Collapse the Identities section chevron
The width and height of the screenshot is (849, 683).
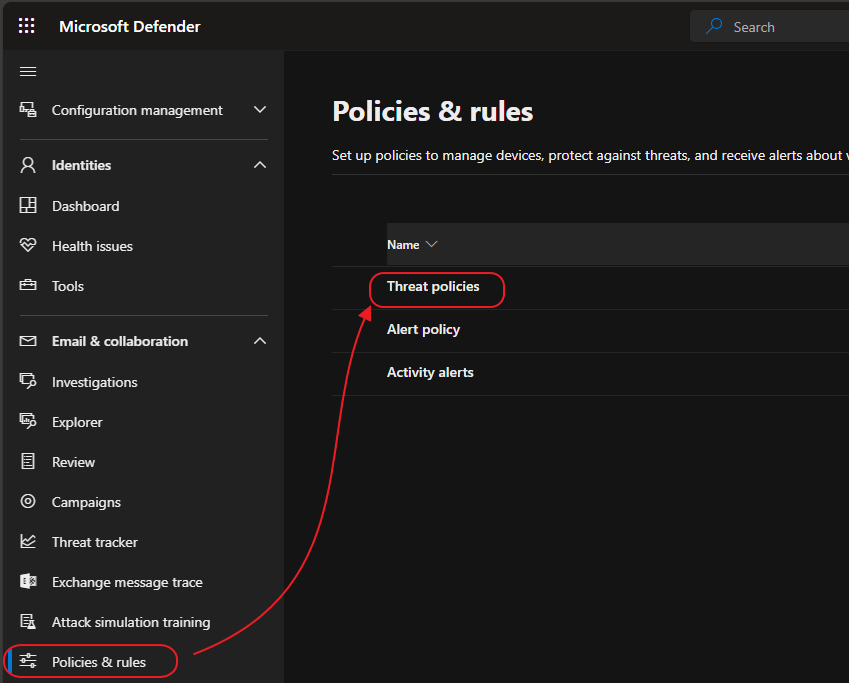[260, 165]
